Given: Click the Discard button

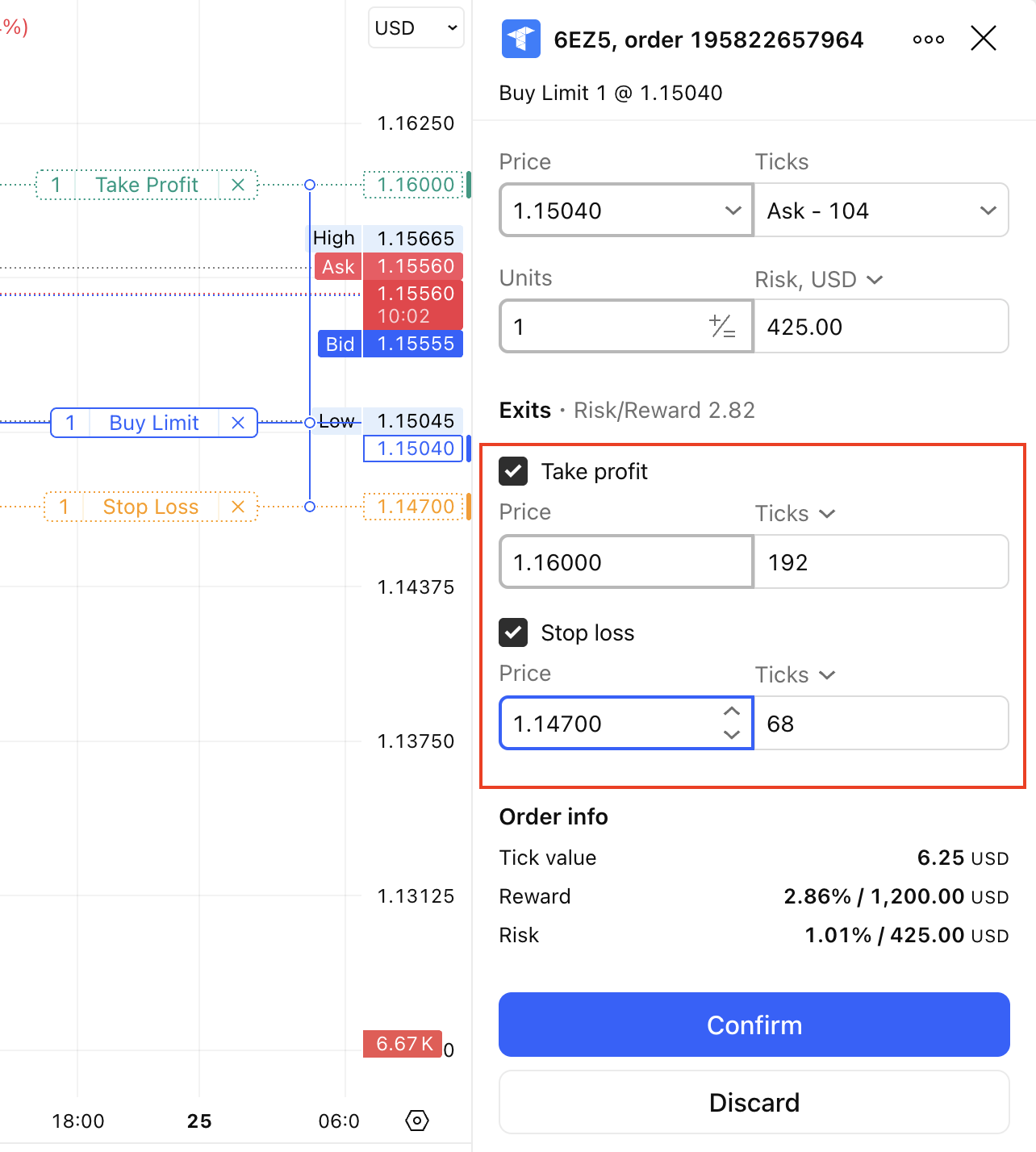Looking at the screenshot, I should click(x=754, y=1102).
